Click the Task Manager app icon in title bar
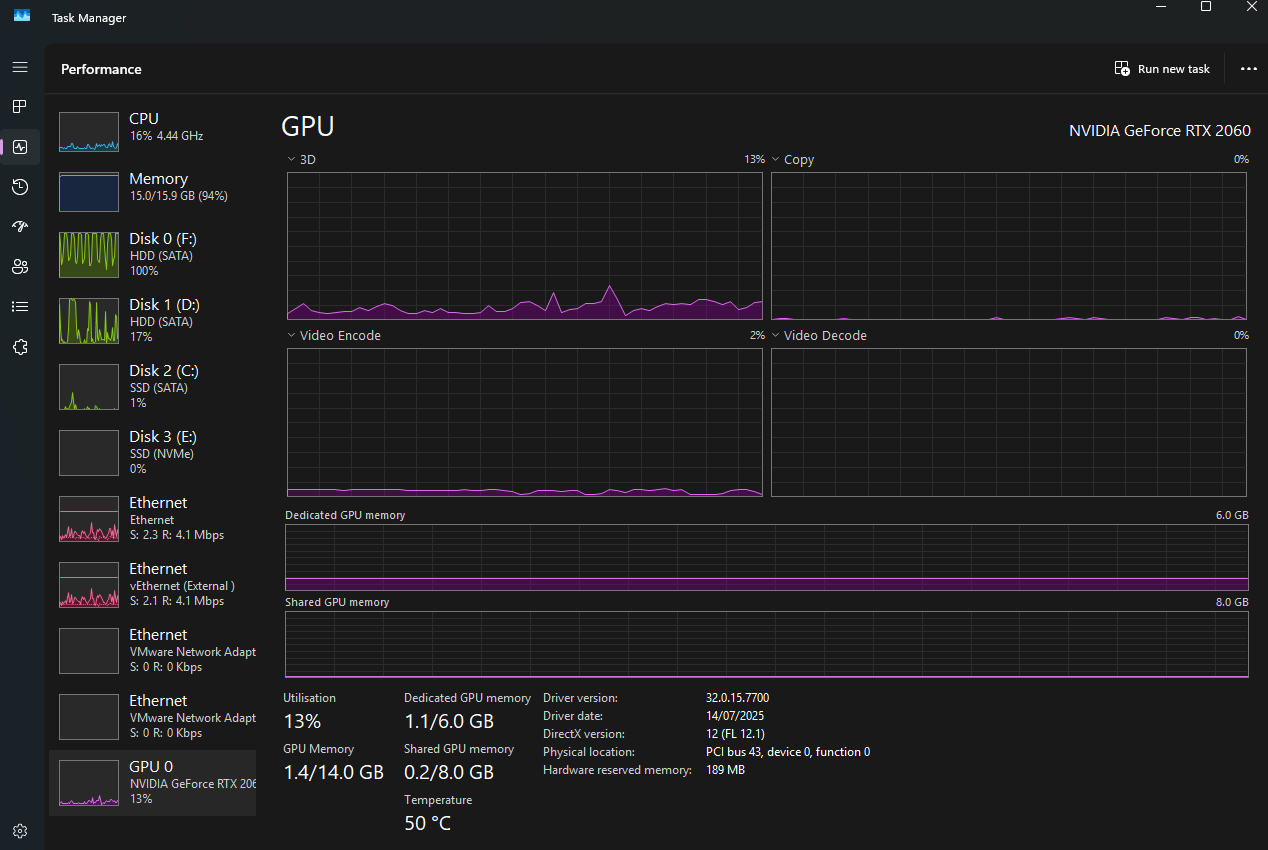The image size is (1268, 850). pos(22,17)
